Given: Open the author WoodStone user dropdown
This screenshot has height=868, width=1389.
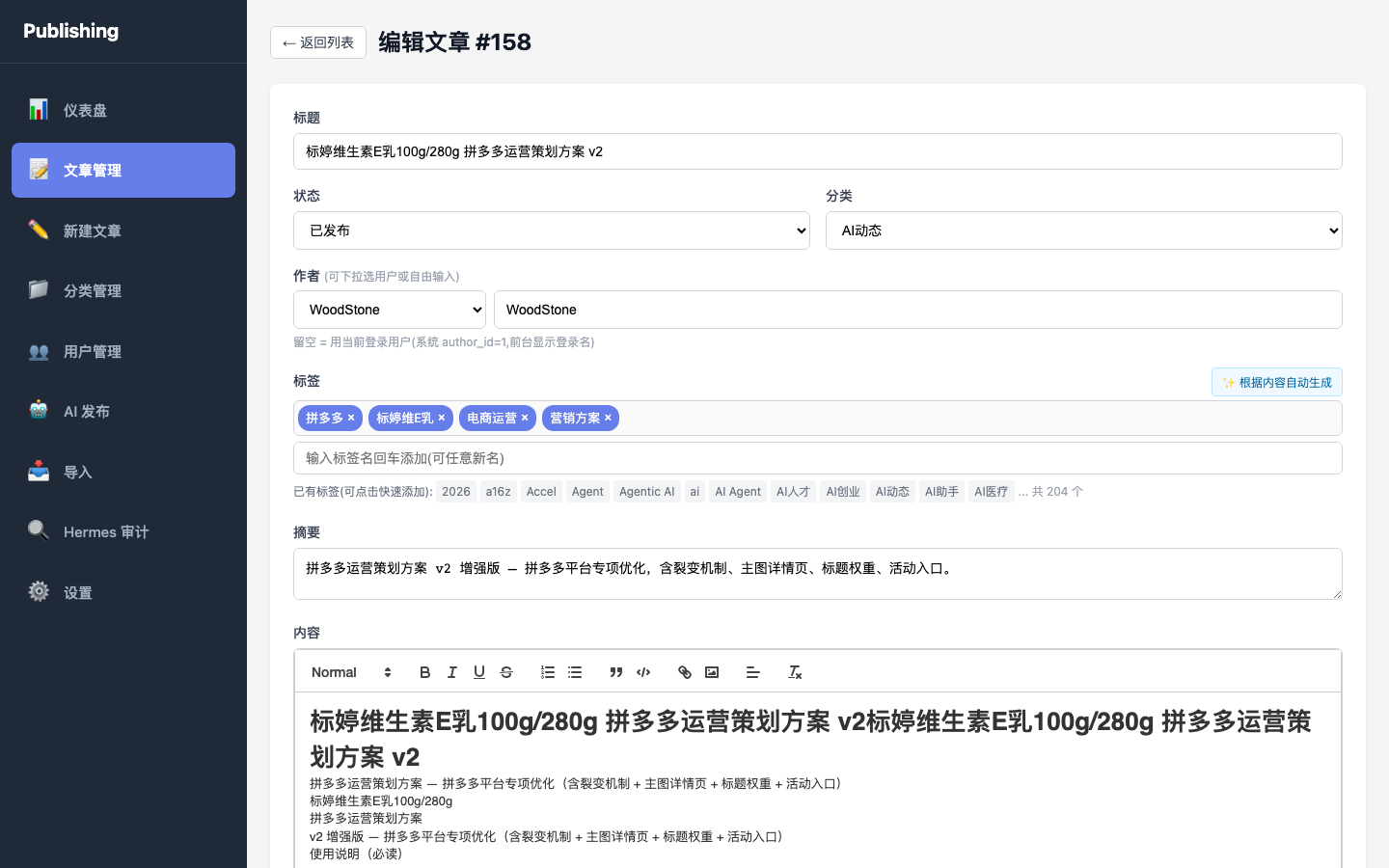Looking at the screenshot, I should click(390, 310).
